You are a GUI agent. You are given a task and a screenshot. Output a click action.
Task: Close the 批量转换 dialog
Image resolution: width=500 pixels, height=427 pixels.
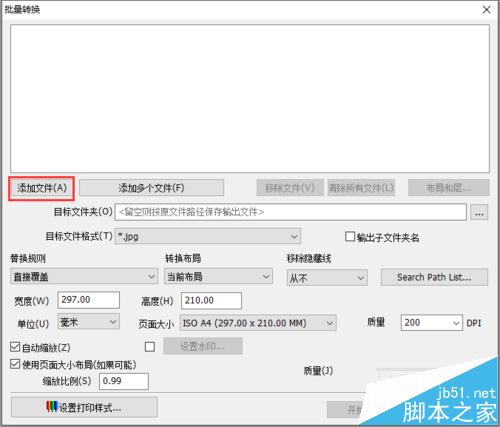click(487, 10)
